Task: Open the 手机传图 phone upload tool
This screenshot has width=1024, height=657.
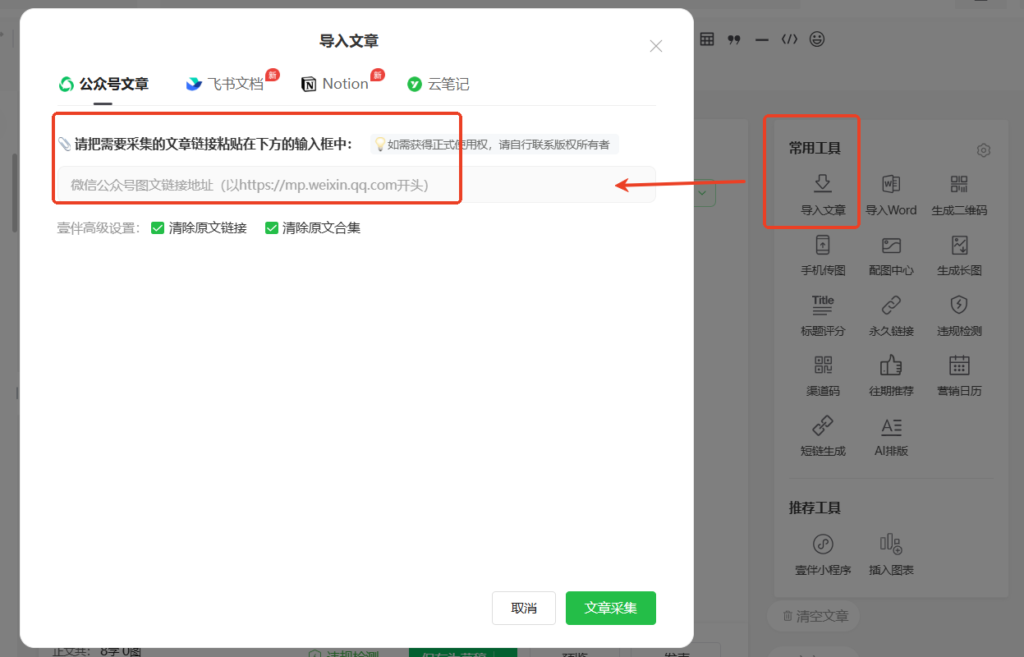Action: pos(822,255)
